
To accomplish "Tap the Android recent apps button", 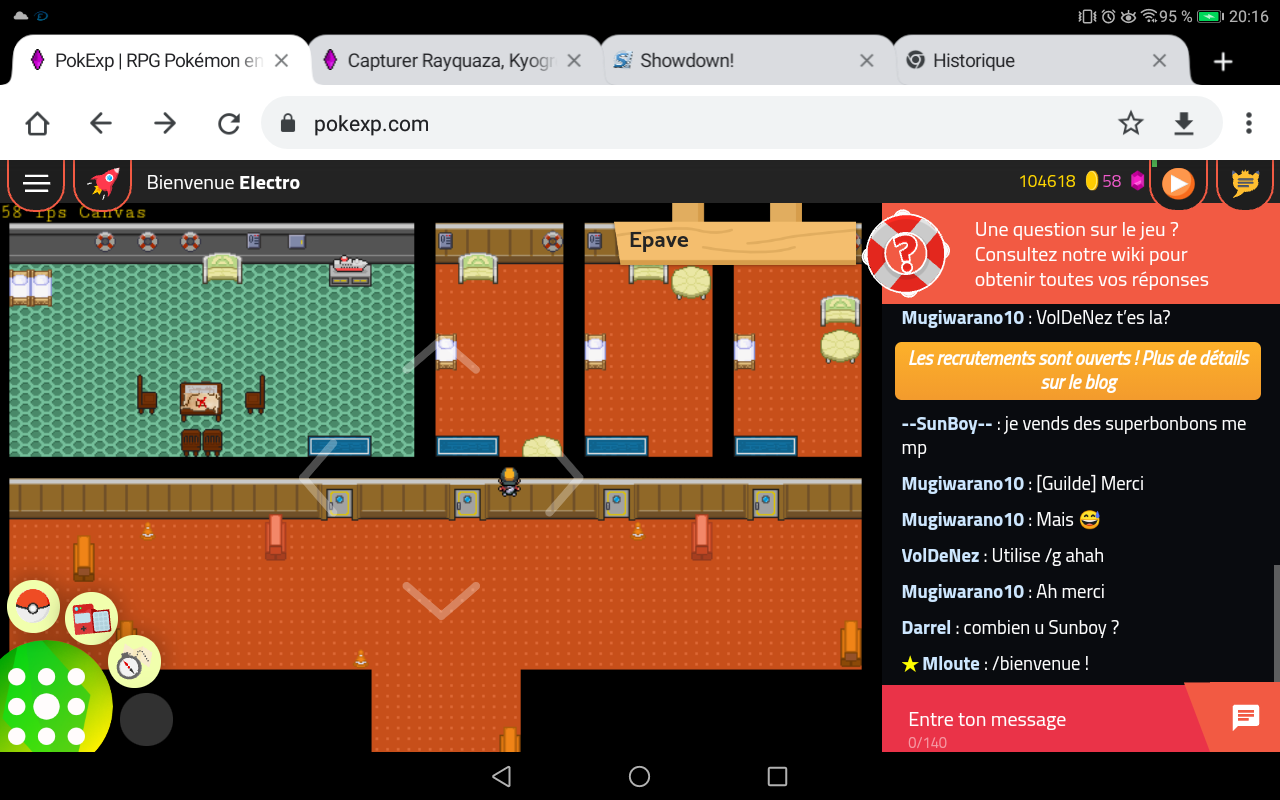I will click(777, 776).
